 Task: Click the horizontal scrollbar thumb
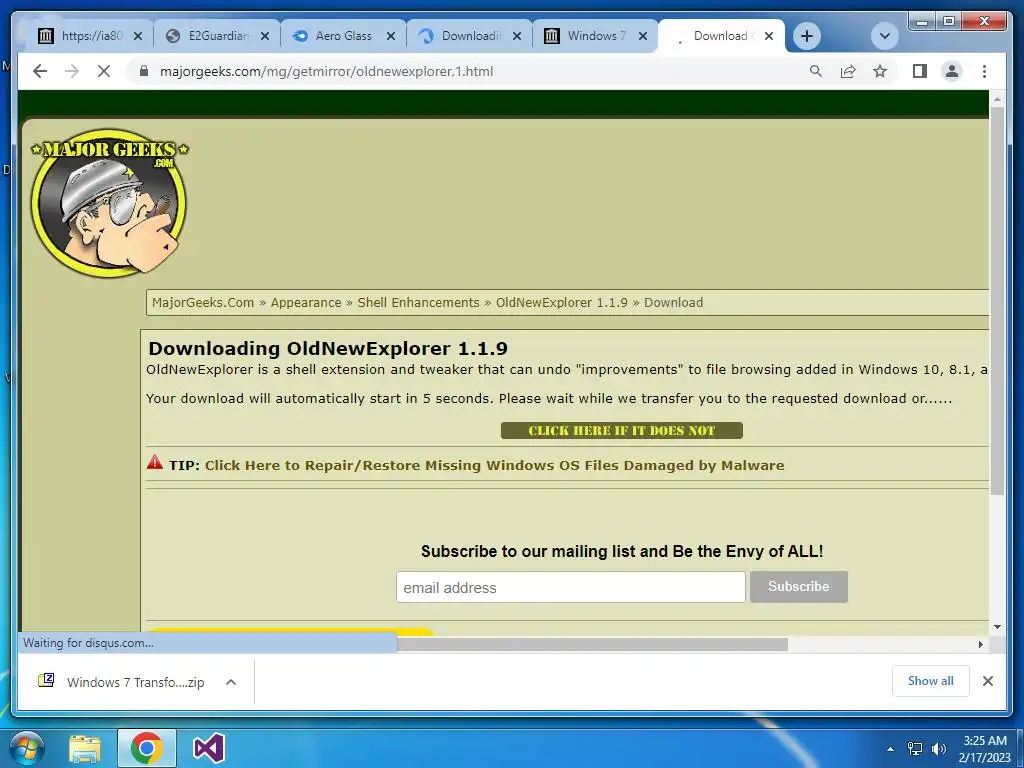592,644
